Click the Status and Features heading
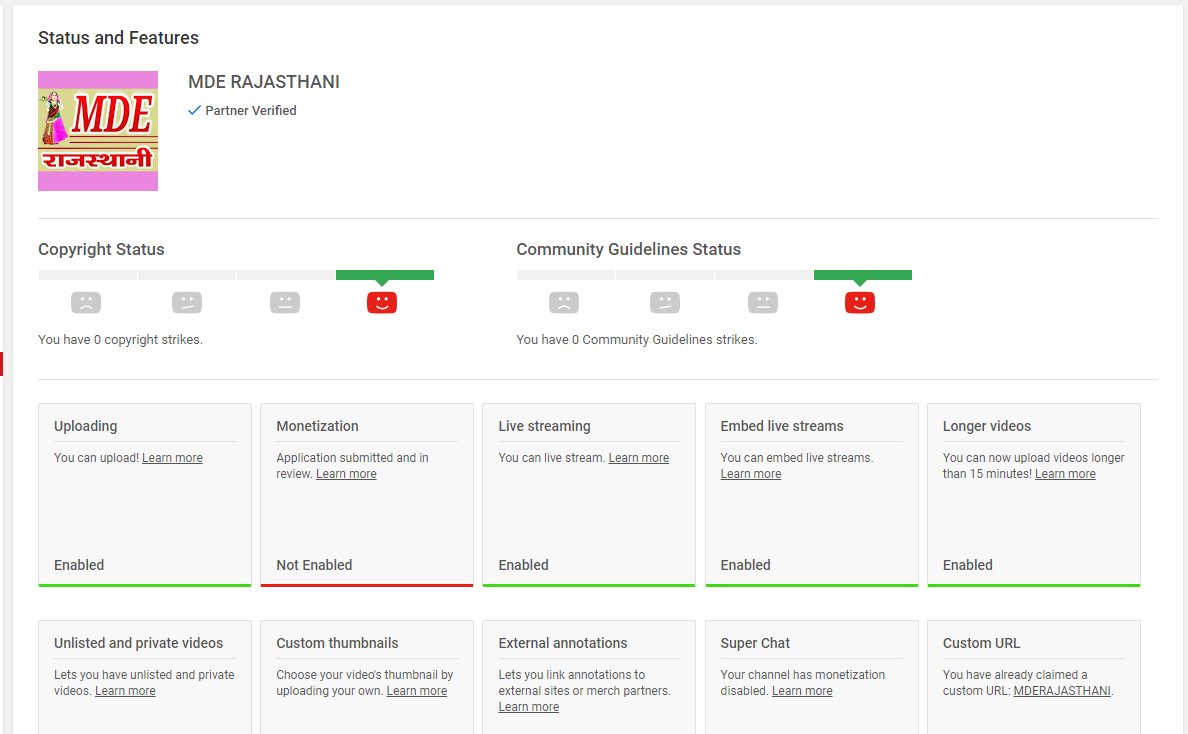Screen dimensions: 1188x734 (x=118, y=38)
